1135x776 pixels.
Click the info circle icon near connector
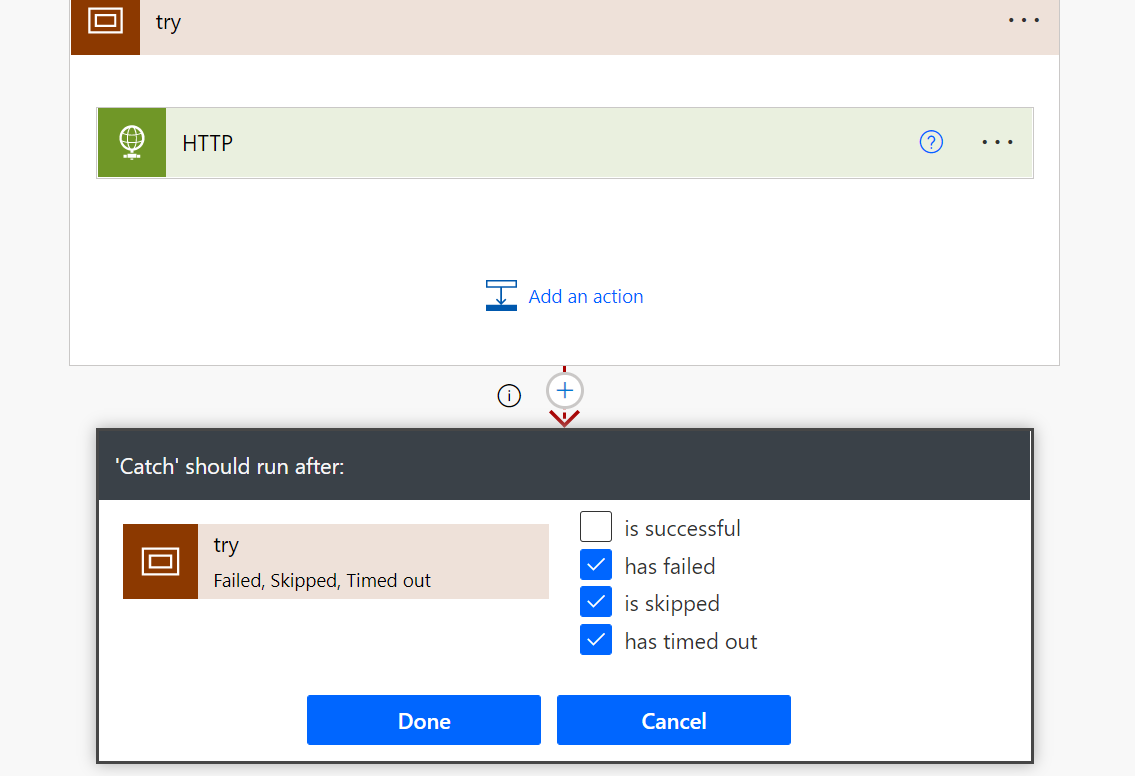pyautogui.click(x=509, y=396)
